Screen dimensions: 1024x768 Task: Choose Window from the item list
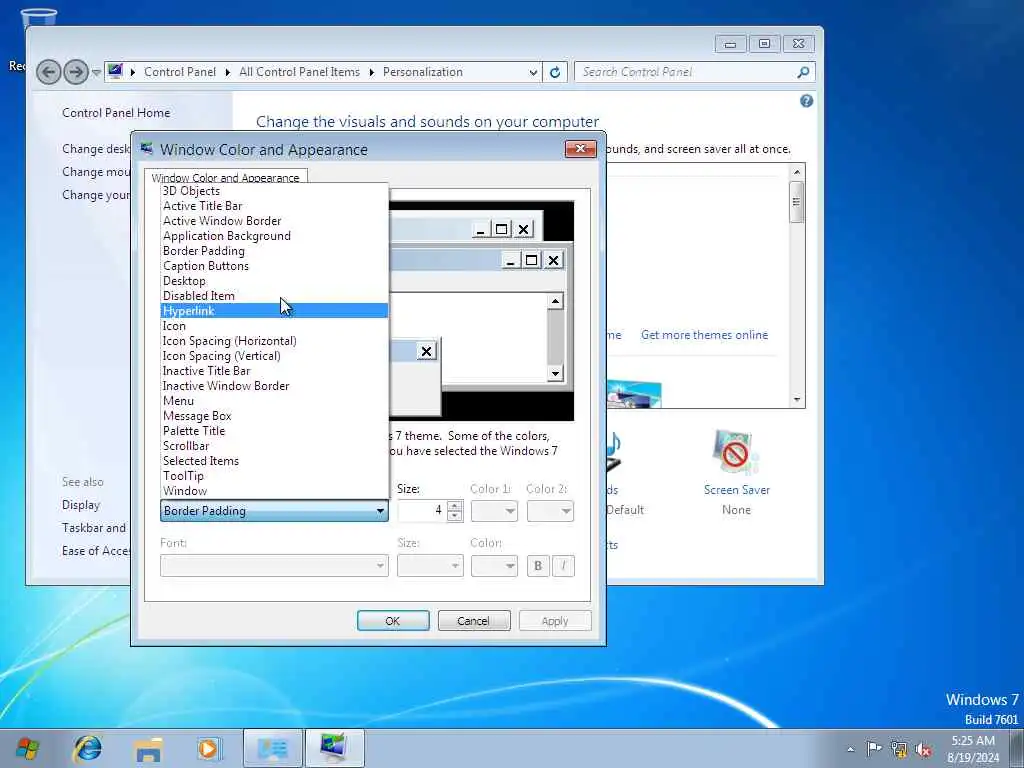pyautogui.click(x=274, y=491)
